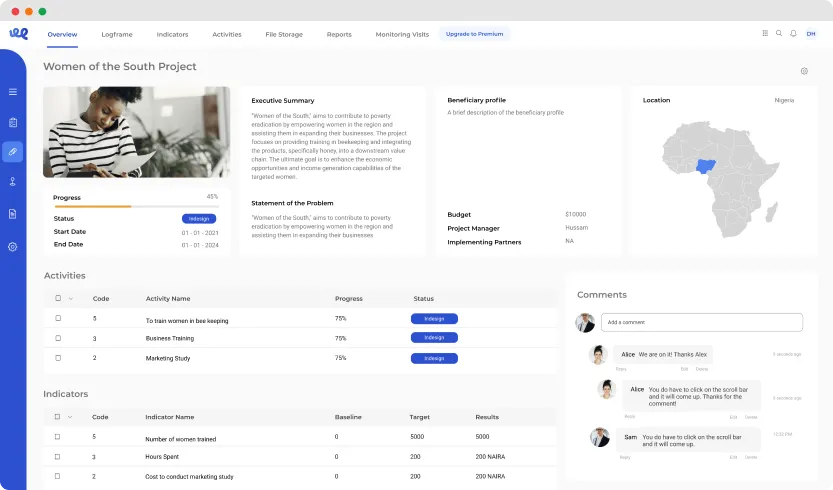Screen dimensions: 833x490
Task: Expand the Indicators bulk-select dropdown arrow
Action: pyautogui.click(x=70, y=417)
